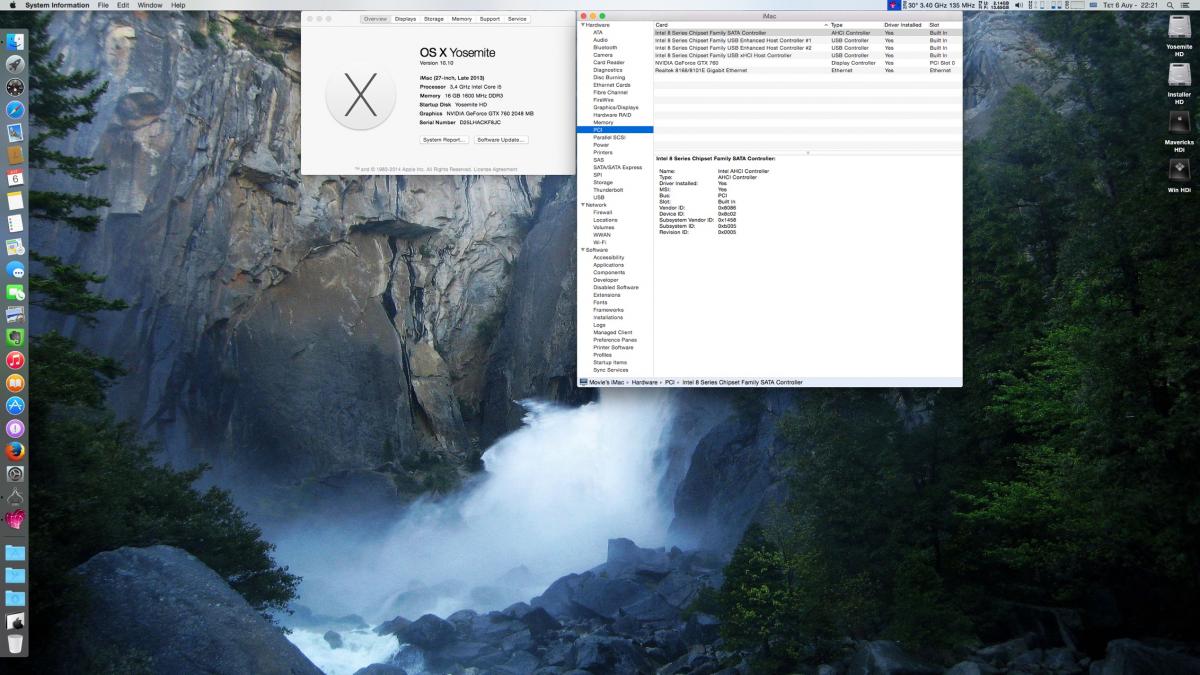Open Firefox icon in the dock
This screenshot has width=1200, height=675.
pos(15,451)
